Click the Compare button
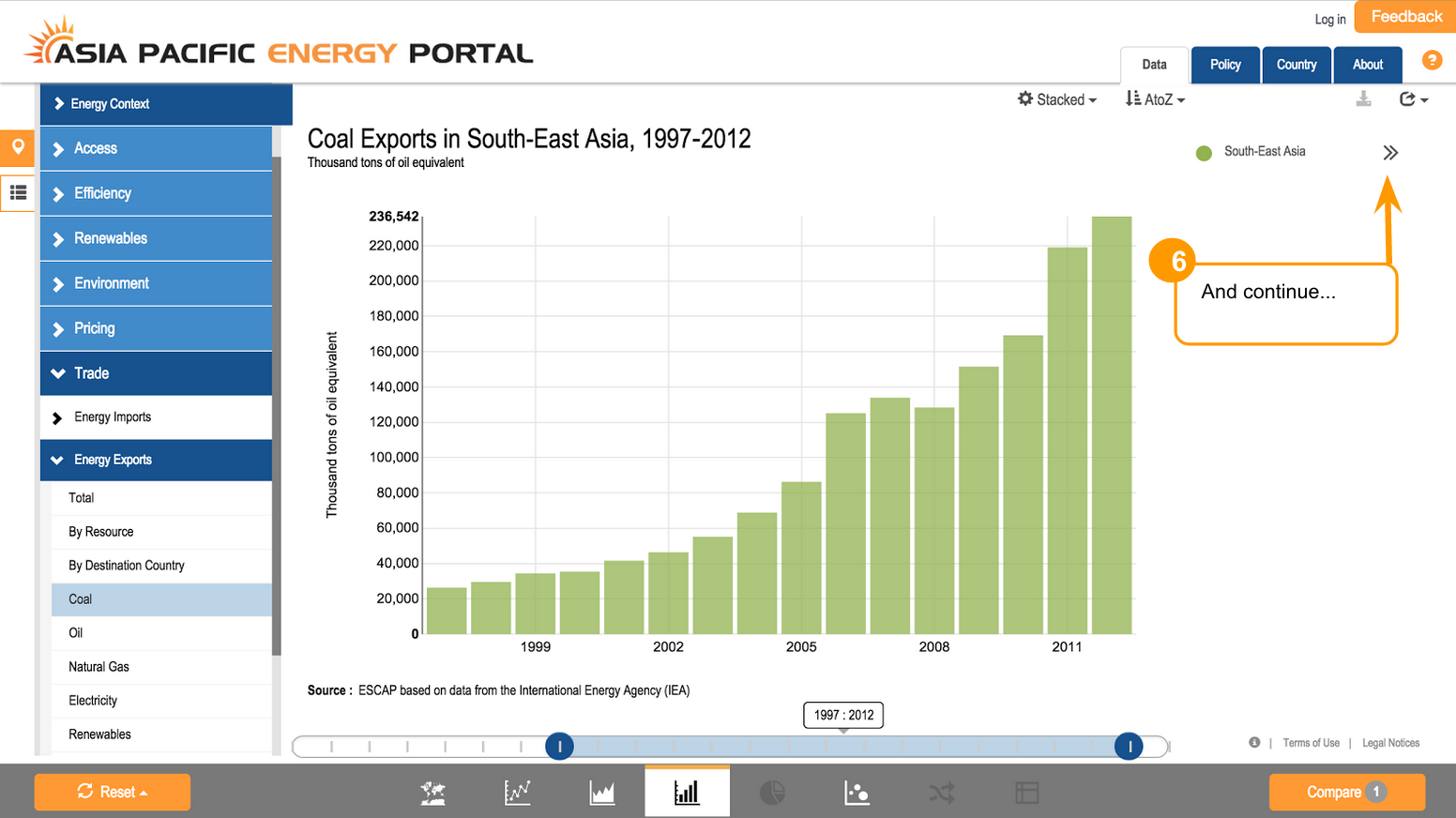This screenshot has height=818, width=1456. 1346,792
